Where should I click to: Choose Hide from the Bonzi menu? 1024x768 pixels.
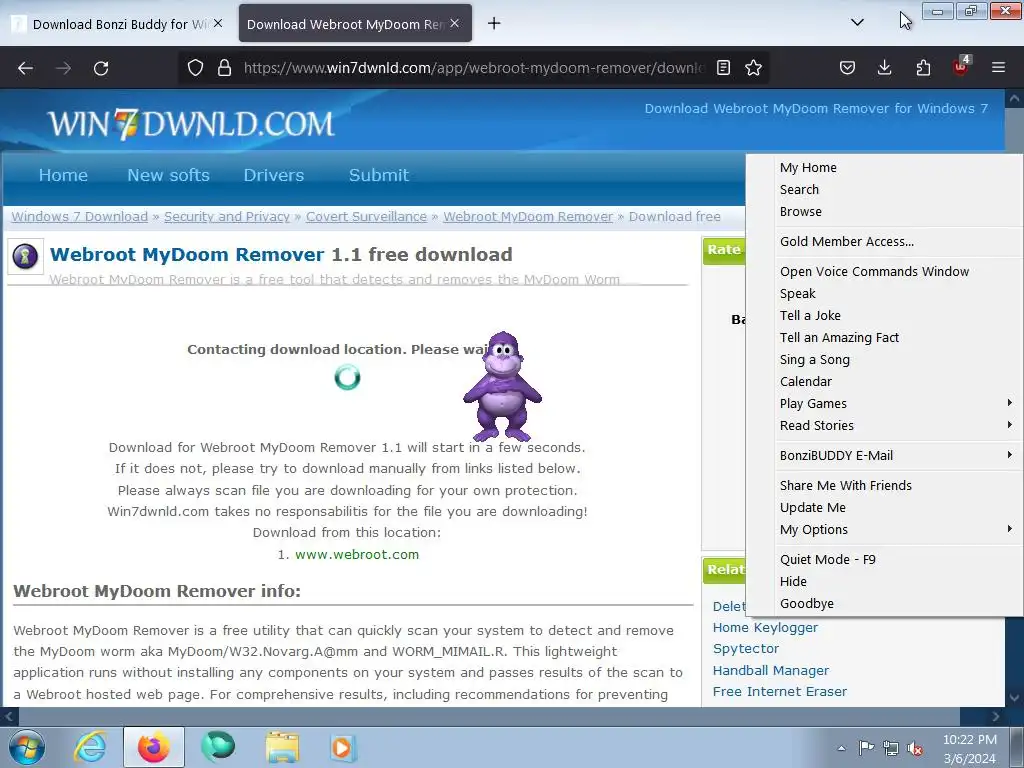point(793,581)
